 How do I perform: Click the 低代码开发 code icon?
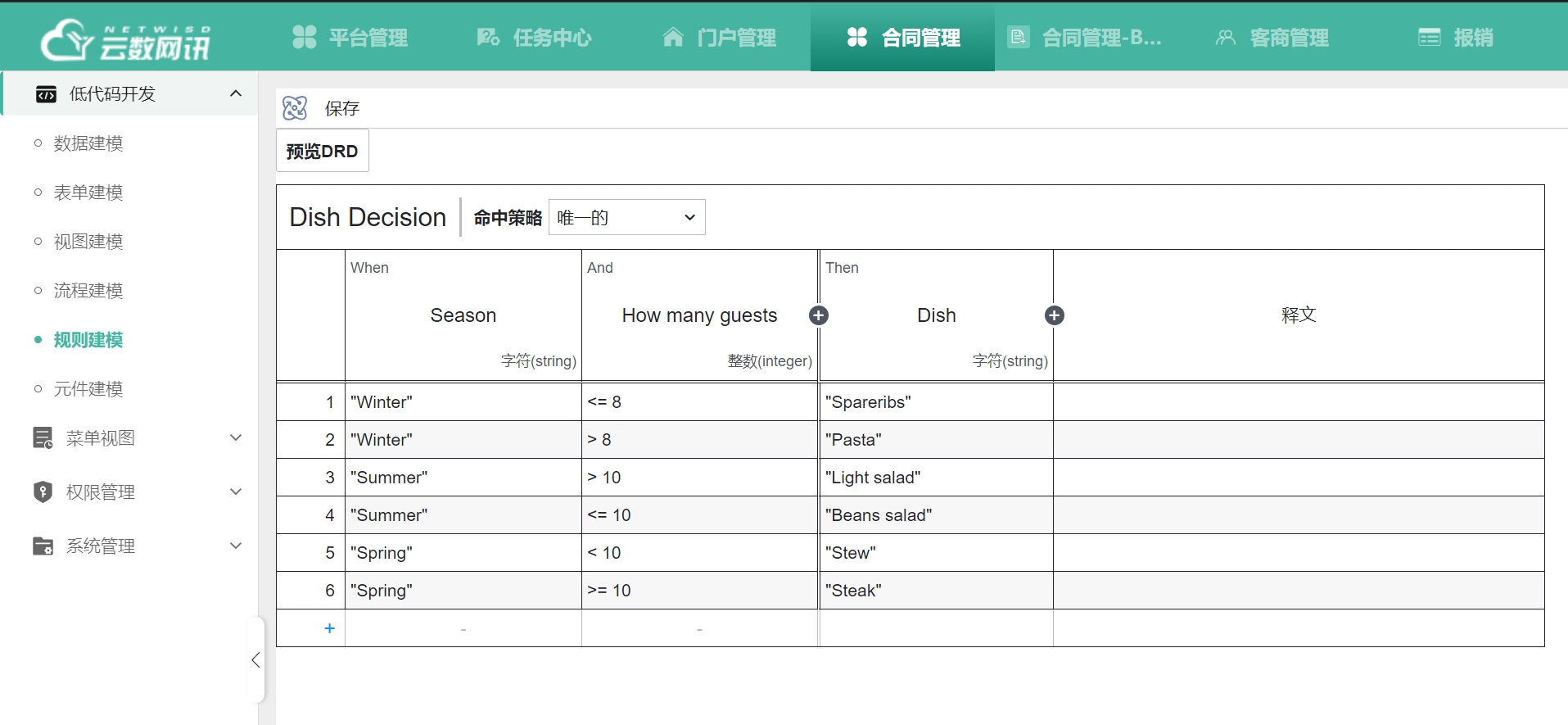pos(46,94)
